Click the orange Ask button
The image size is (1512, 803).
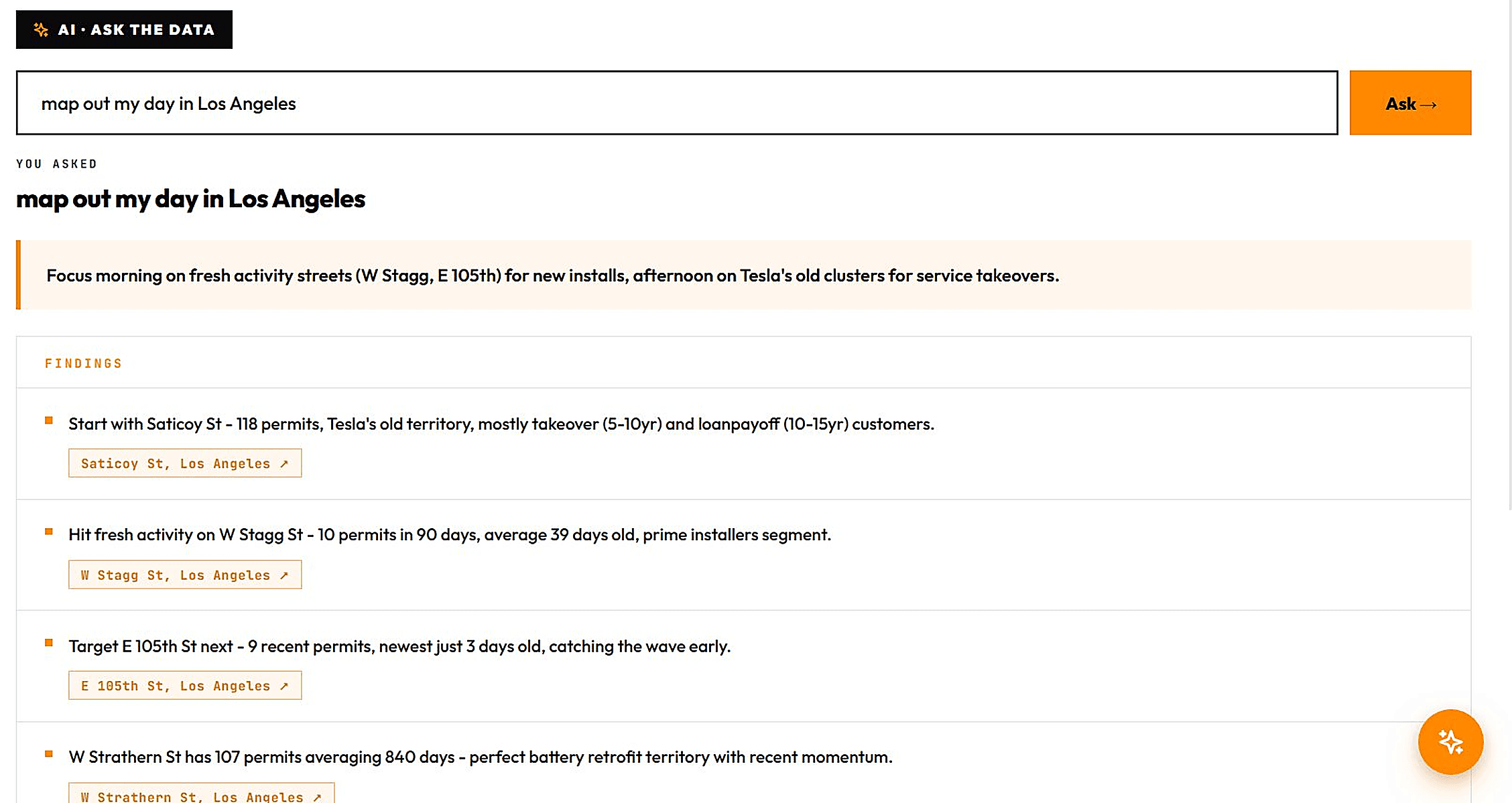(1410, 103)
